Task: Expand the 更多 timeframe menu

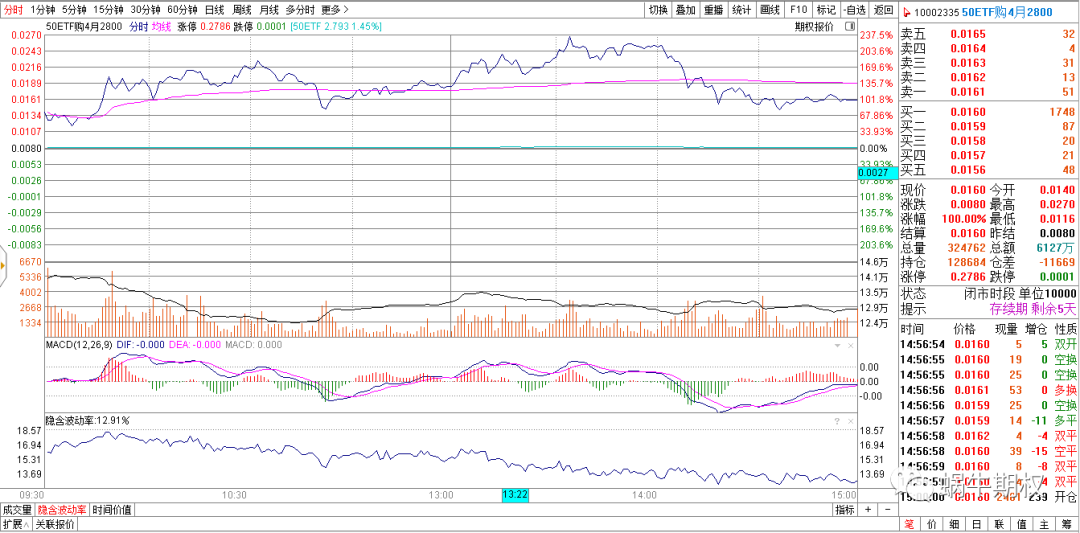Action: tap(334, 10)
